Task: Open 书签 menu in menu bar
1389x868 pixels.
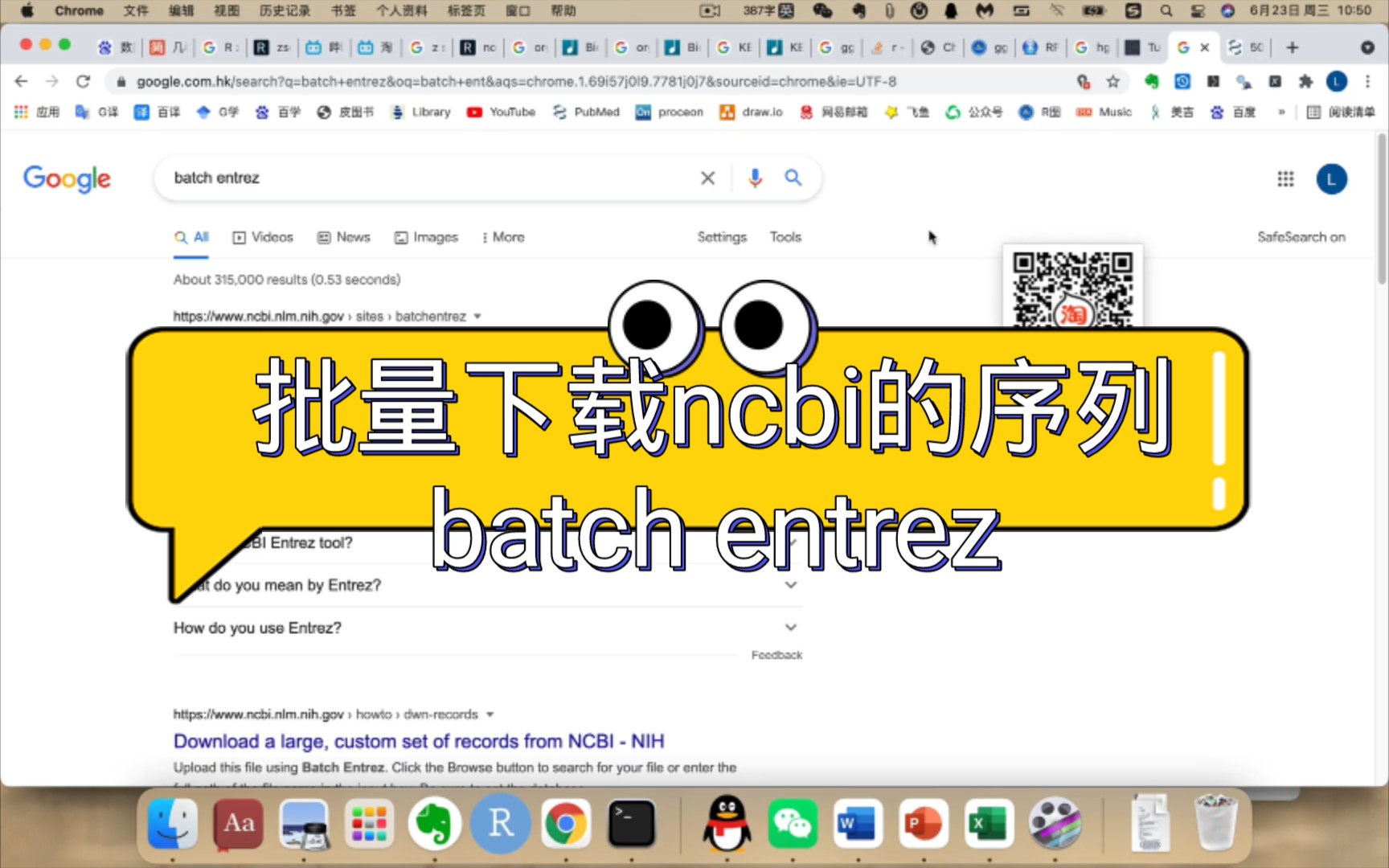Action: pos(343,10)
